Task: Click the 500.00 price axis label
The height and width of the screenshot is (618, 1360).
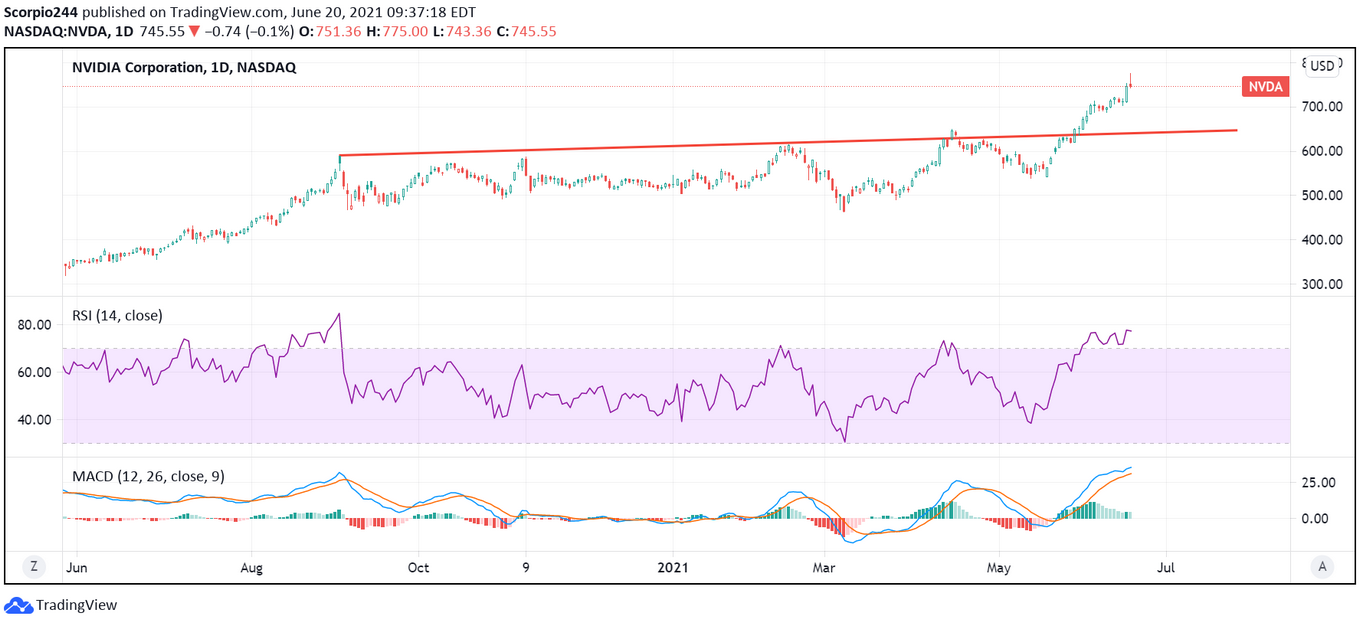Action: [x=1320, y=195]
